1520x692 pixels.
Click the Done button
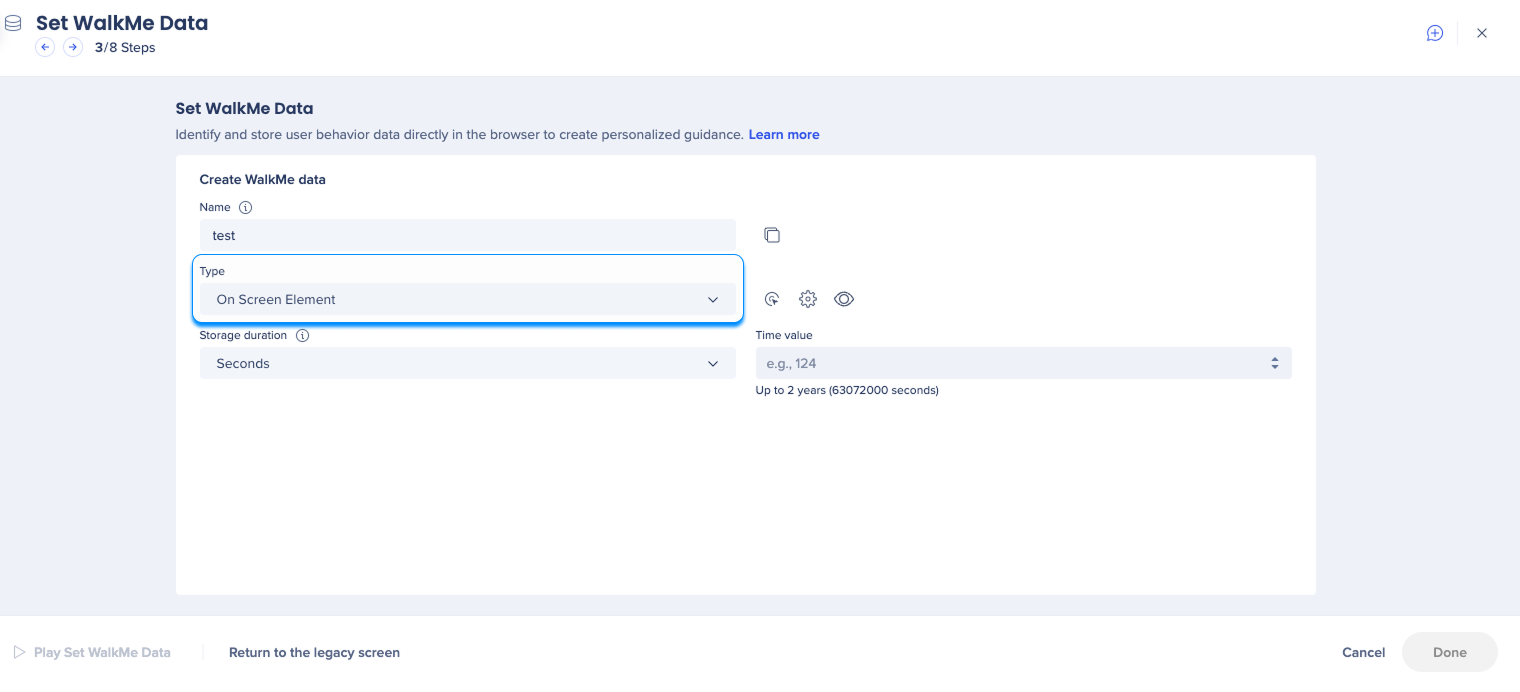tap(1449, 652)
